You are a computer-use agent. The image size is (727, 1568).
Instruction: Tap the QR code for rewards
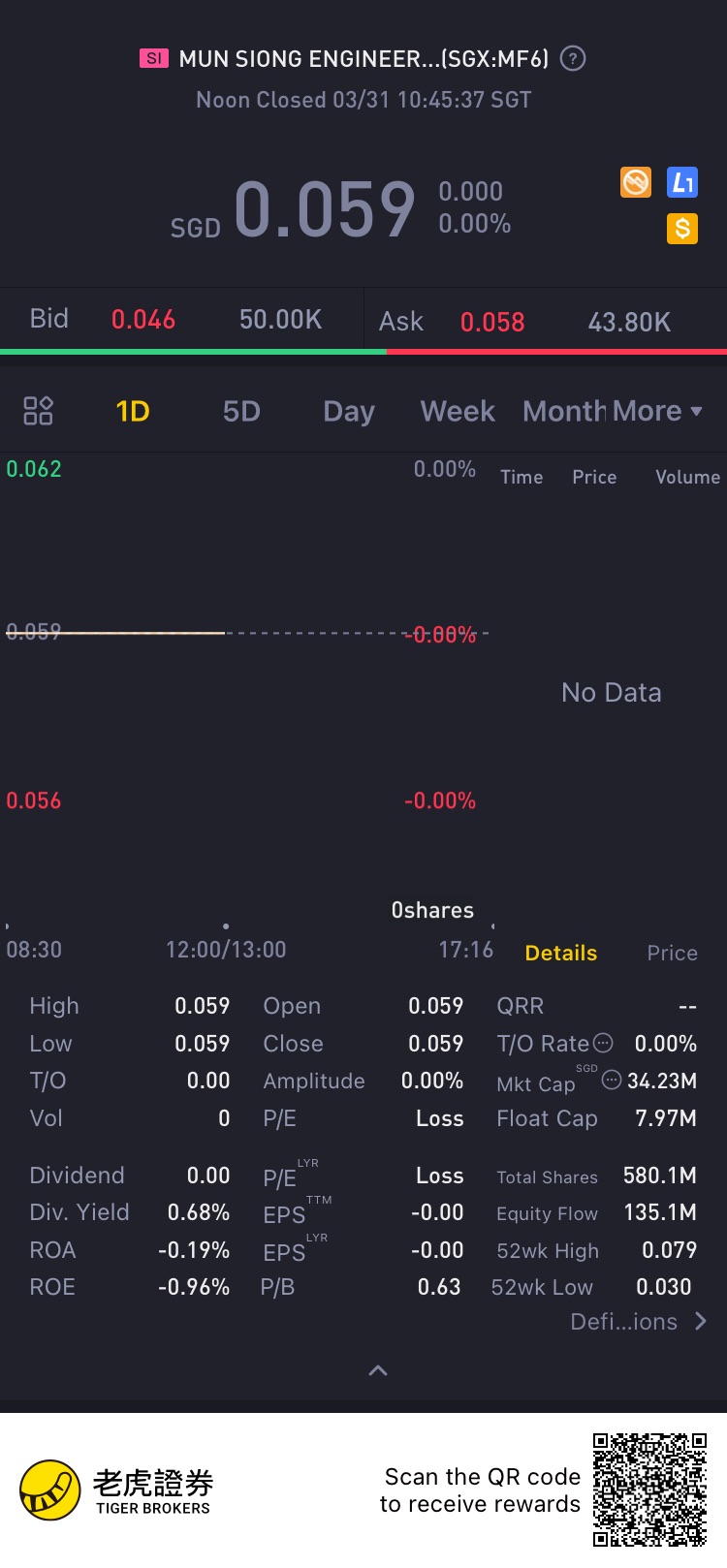pos(649,1490)
